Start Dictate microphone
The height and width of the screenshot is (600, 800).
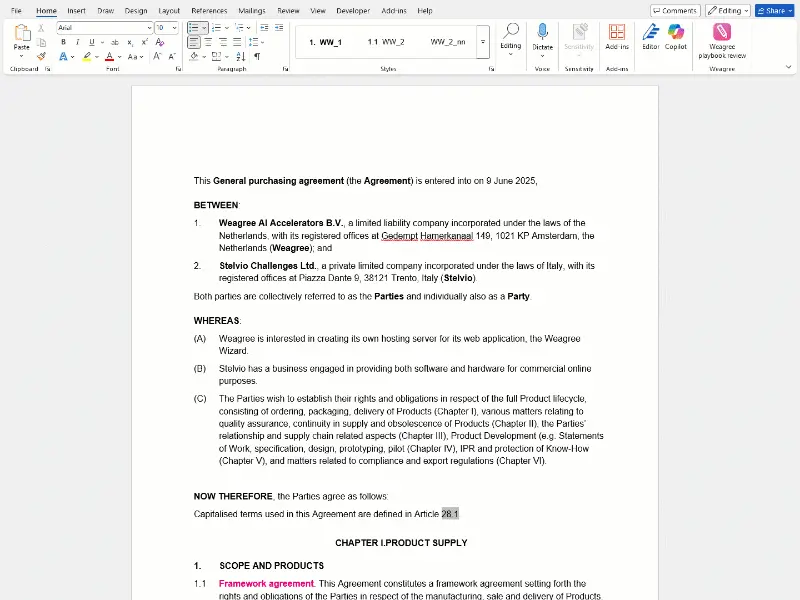click(x=542, y=32)
